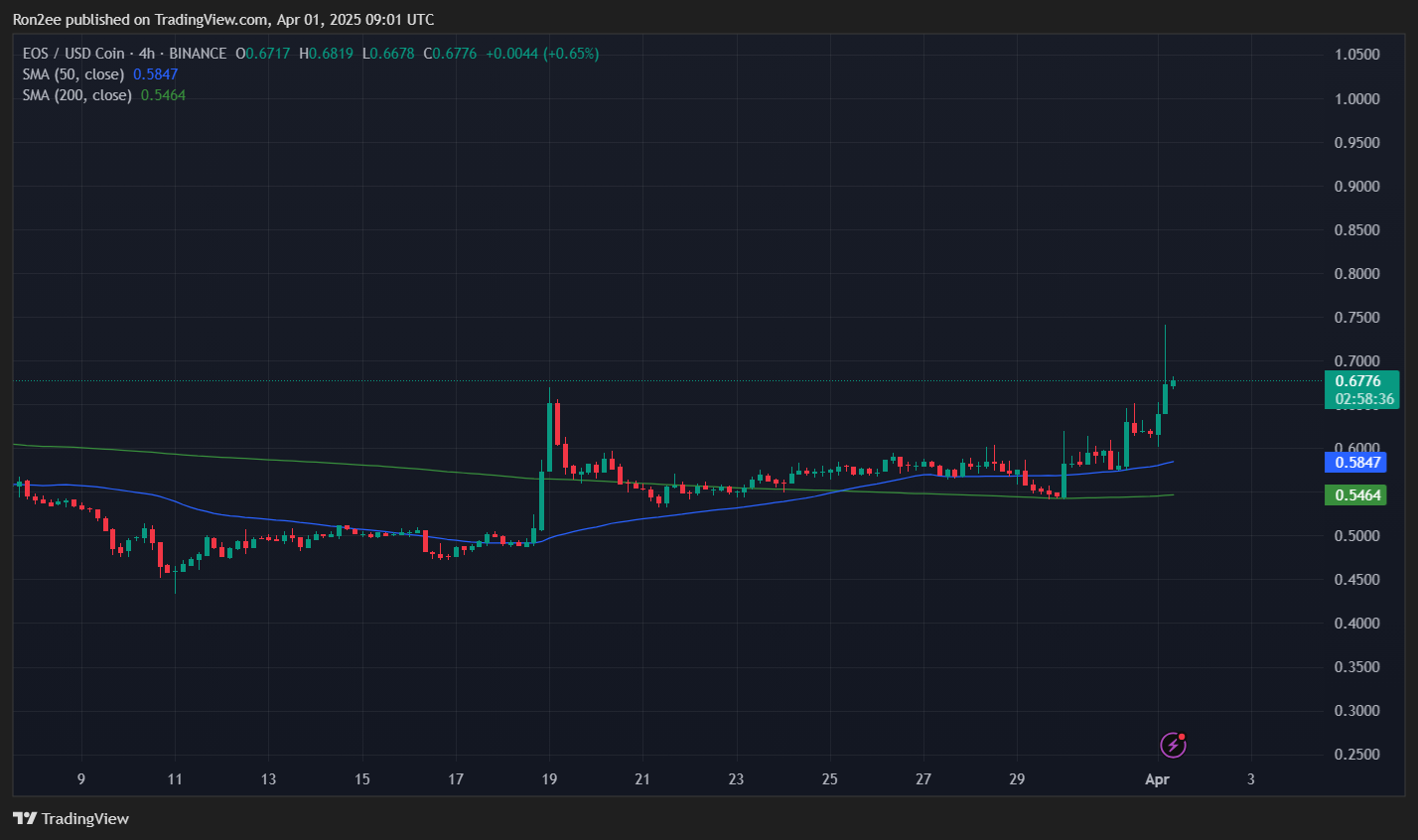Click the purple lightning bolt icon on chart
1418x840 pixels.
coord(1173,745)
